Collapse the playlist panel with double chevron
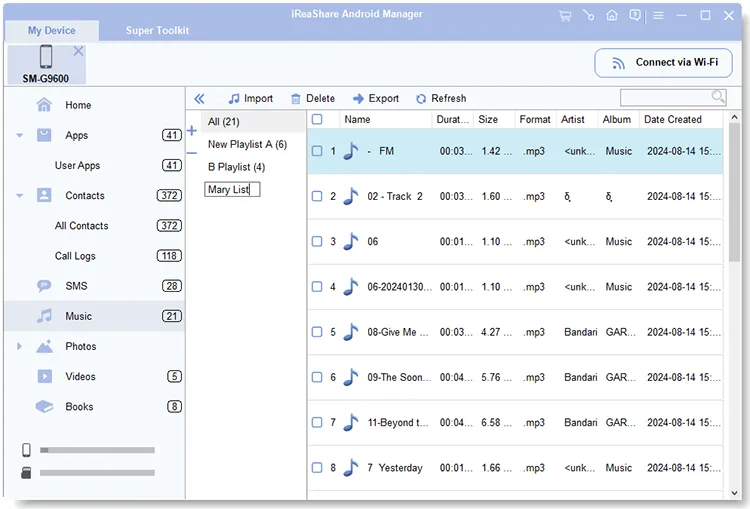750x509 pixels. tap(199, 99)
